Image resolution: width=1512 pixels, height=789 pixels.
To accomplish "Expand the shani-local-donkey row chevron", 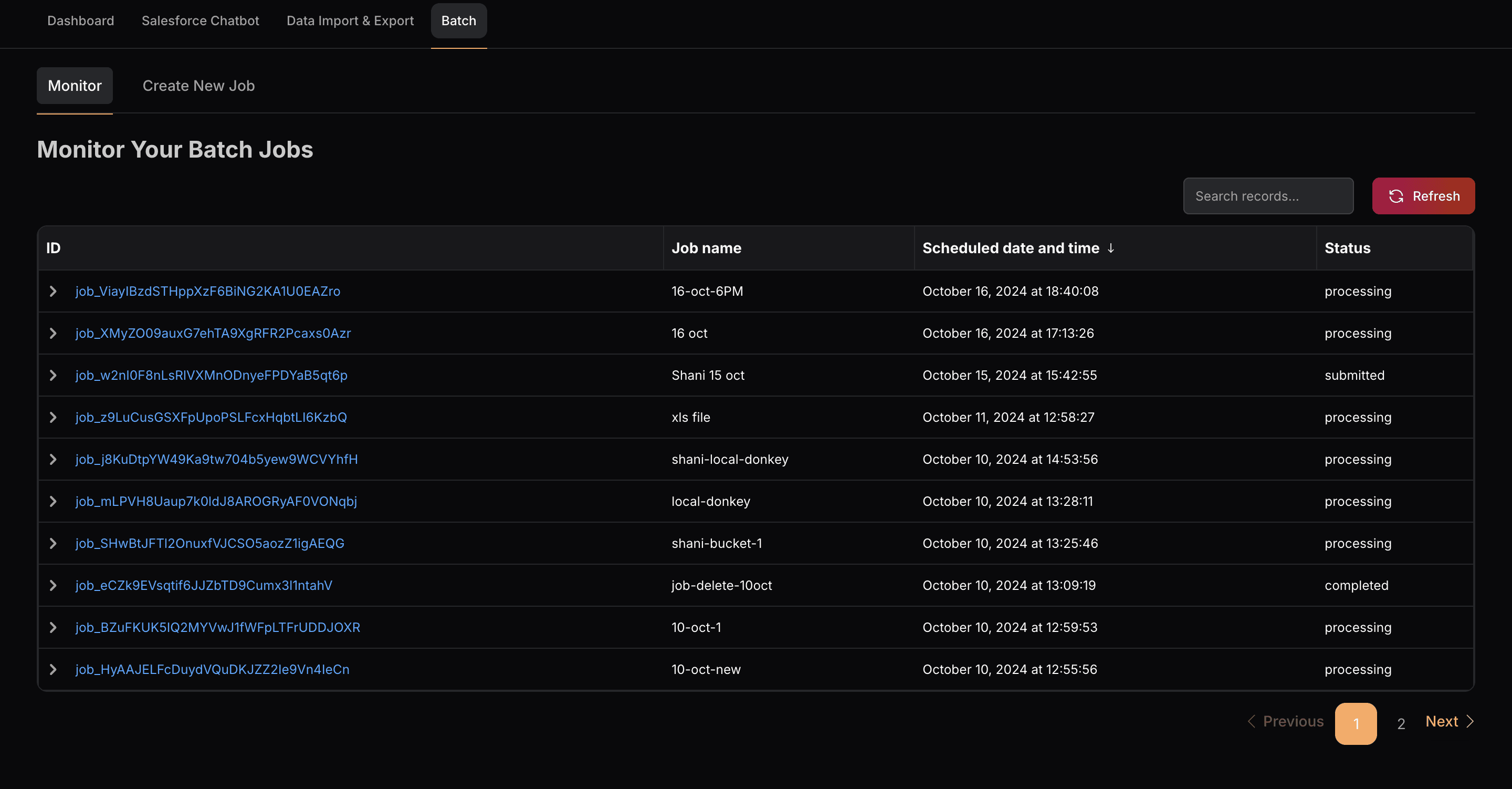I will [54, 460].
